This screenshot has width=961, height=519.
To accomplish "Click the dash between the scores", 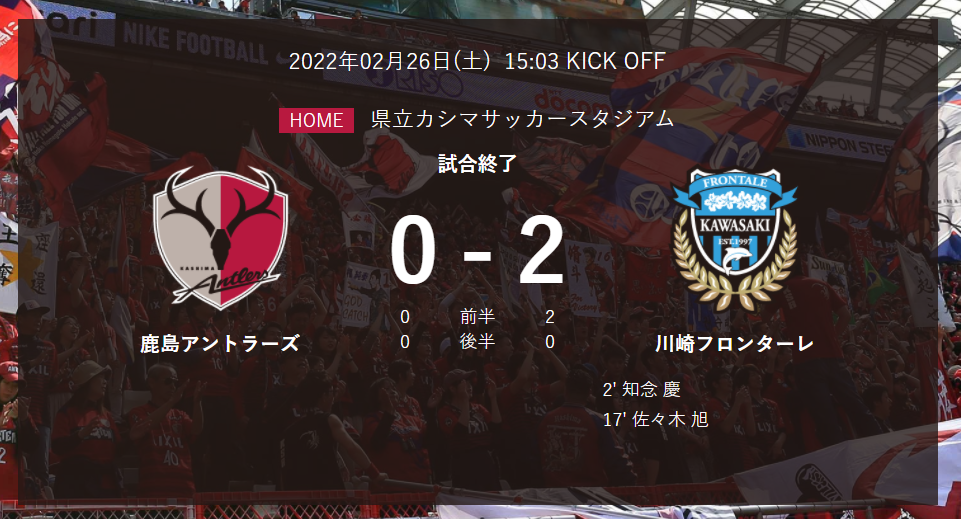I will coord(477,253).
